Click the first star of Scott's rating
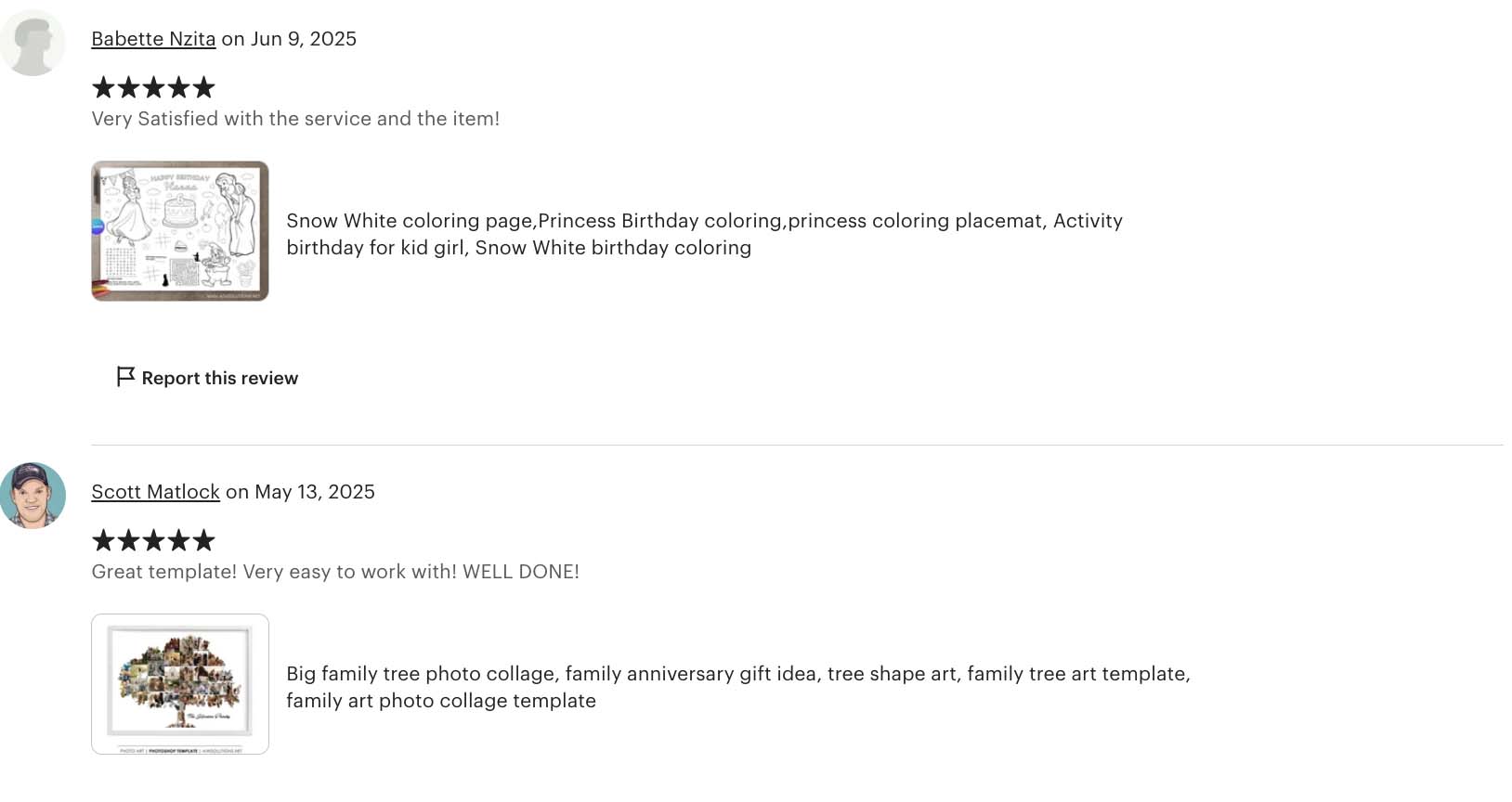The height and width of the screenshot is (802, 1512). point(103,540)
